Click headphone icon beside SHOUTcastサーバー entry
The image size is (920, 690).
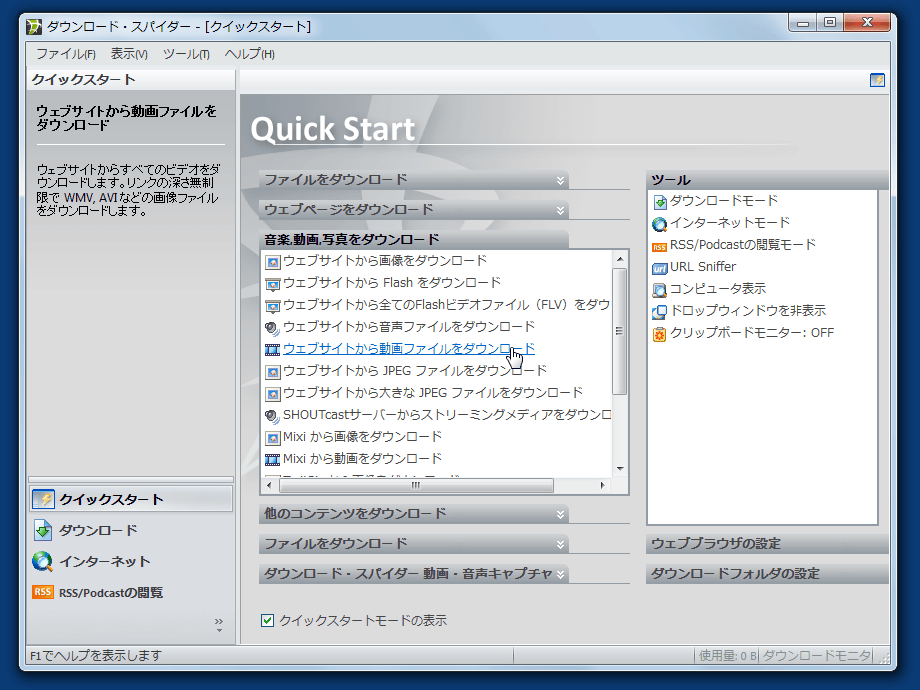pos(272,416)
